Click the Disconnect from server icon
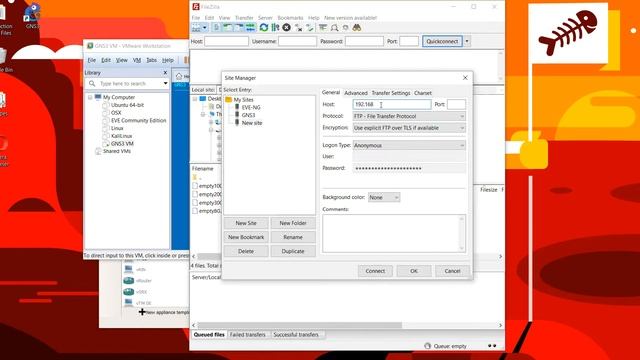The height and width of the screenshot is (360, 640). [x=299, y=28]
